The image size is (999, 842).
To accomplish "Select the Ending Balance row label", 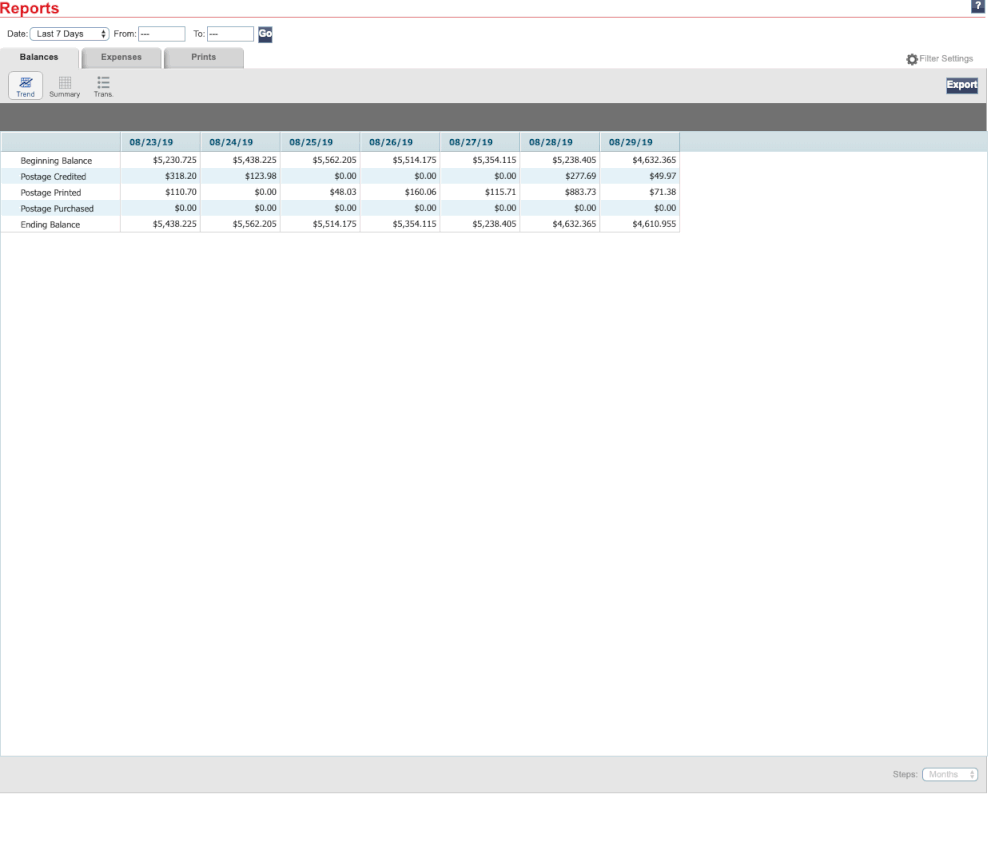I will 50,225.
